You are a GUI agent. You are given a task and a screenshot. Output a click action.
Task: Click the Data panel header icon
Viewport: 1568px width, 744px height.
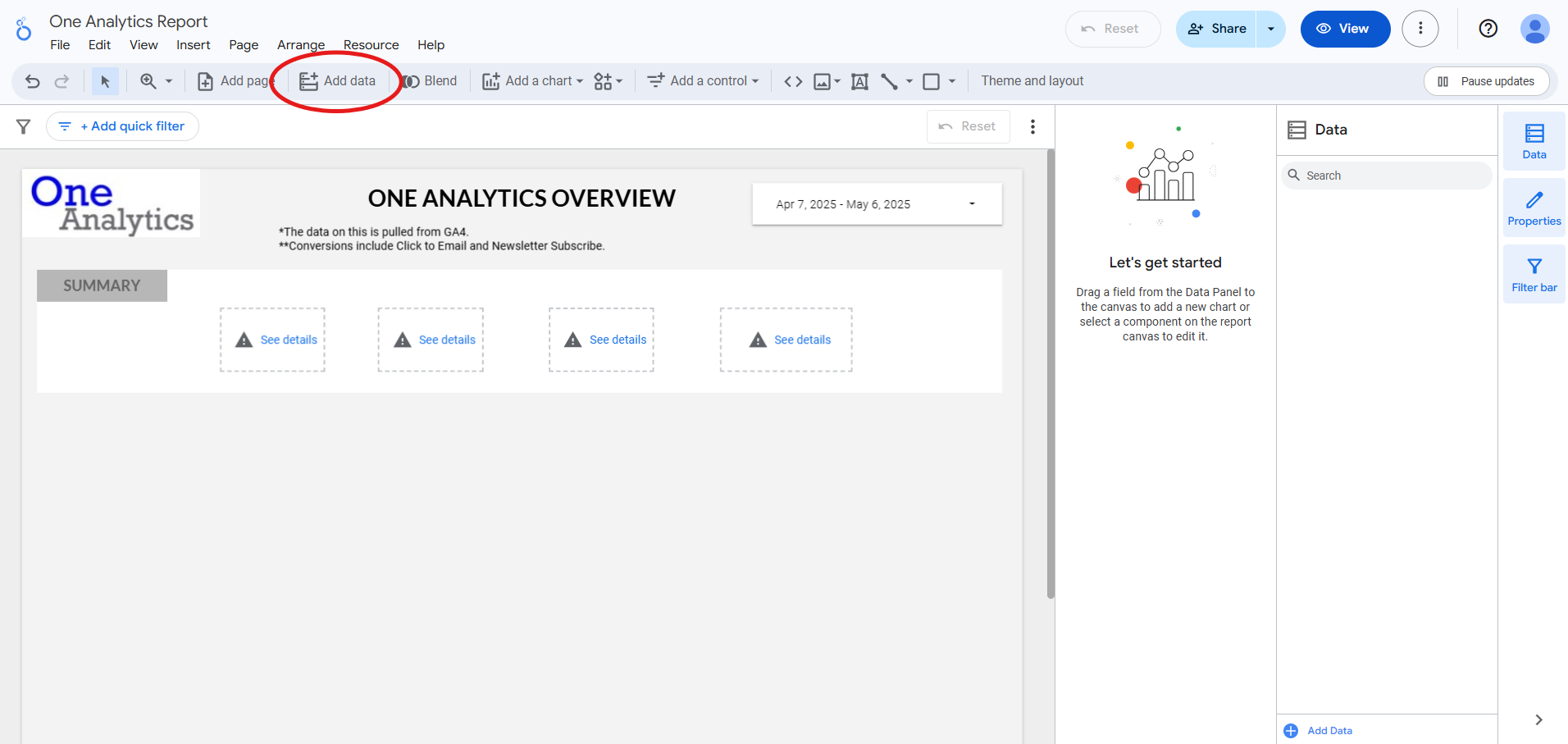tap(1297, 130)
